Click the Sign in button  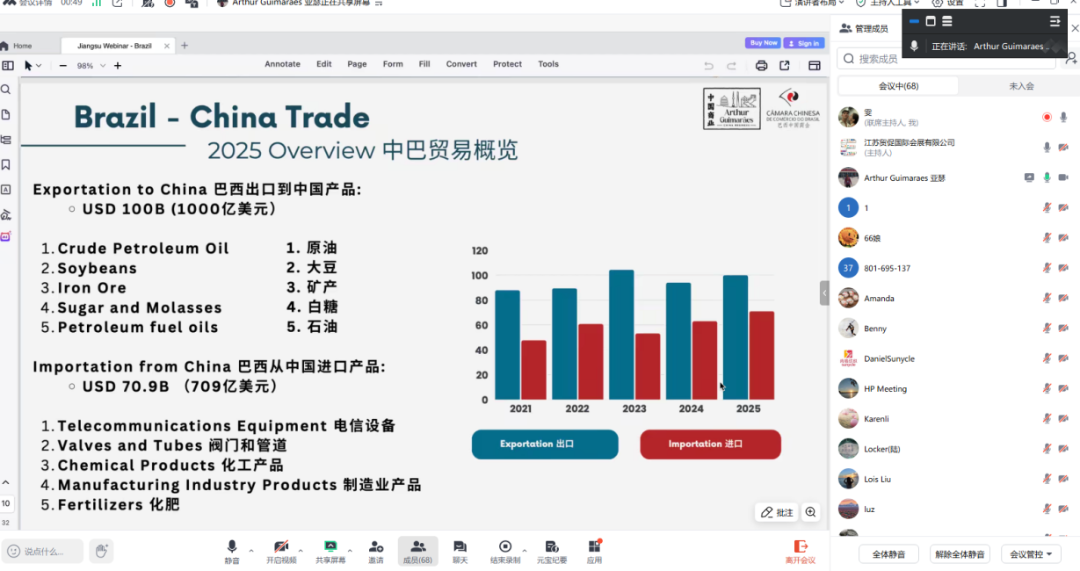pos(804,43)
